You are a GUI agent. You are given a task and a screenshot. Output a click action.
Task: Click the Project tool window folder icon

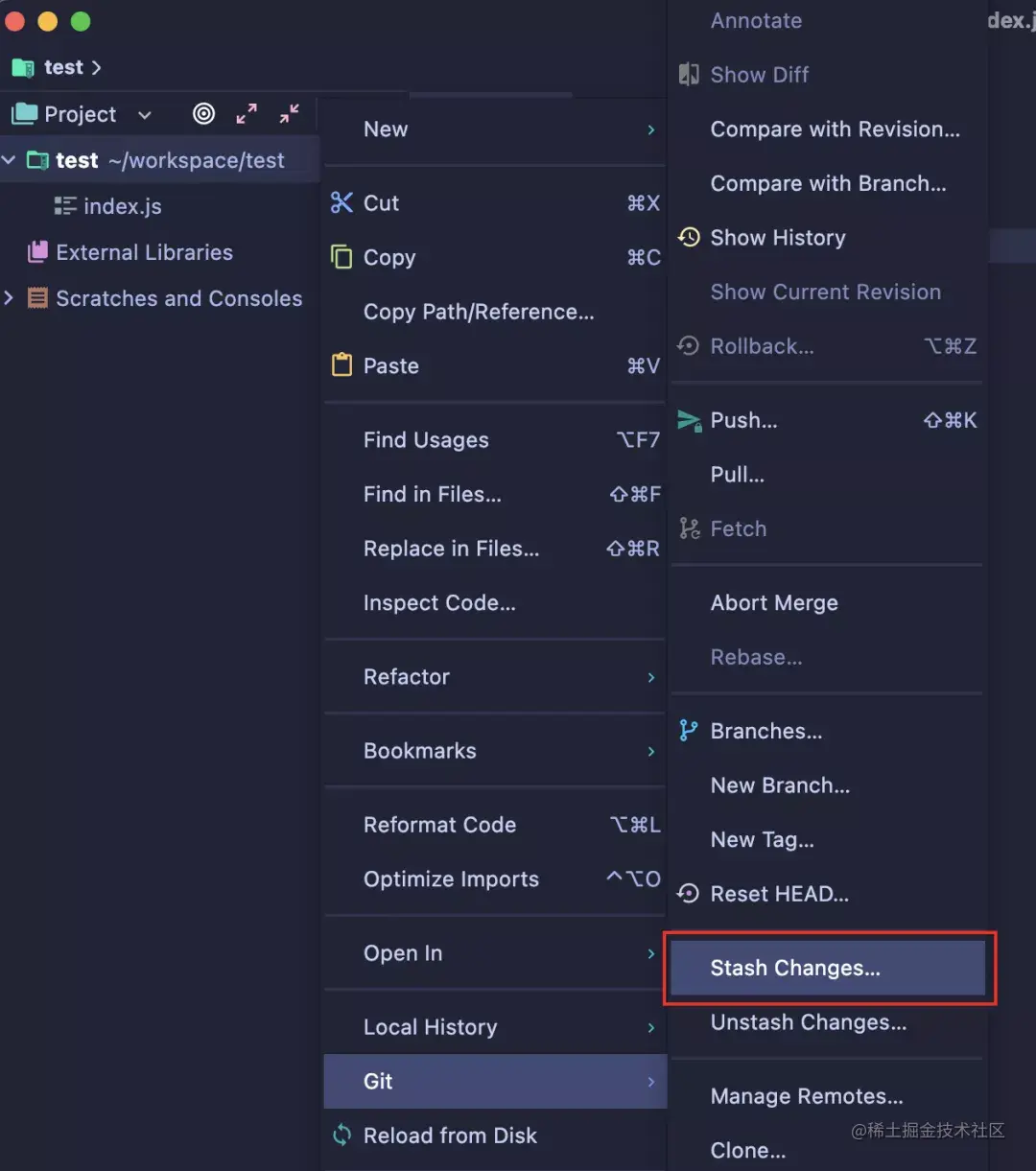24,114
